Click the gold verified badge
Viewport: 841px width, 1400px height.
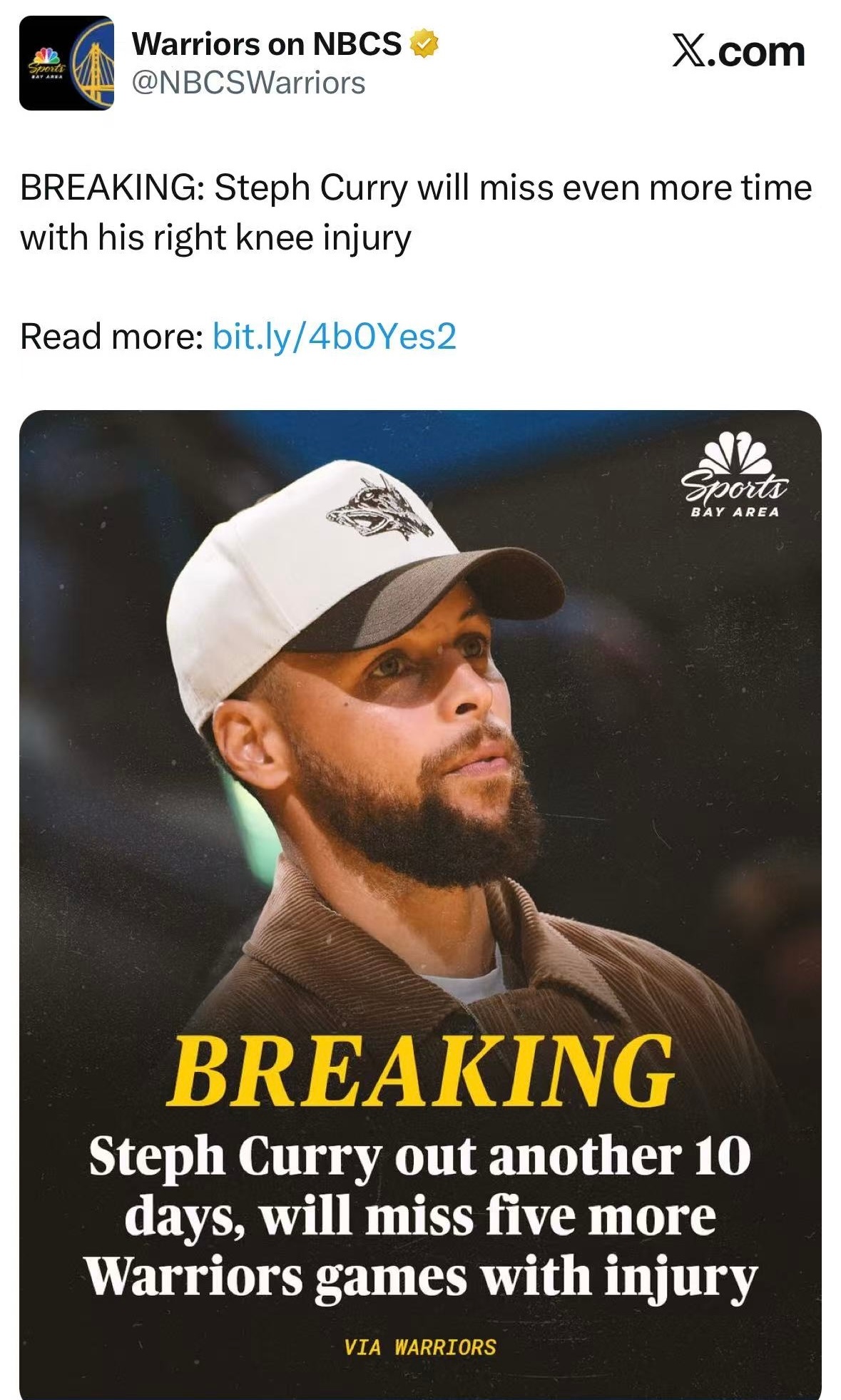click(423, 44)
